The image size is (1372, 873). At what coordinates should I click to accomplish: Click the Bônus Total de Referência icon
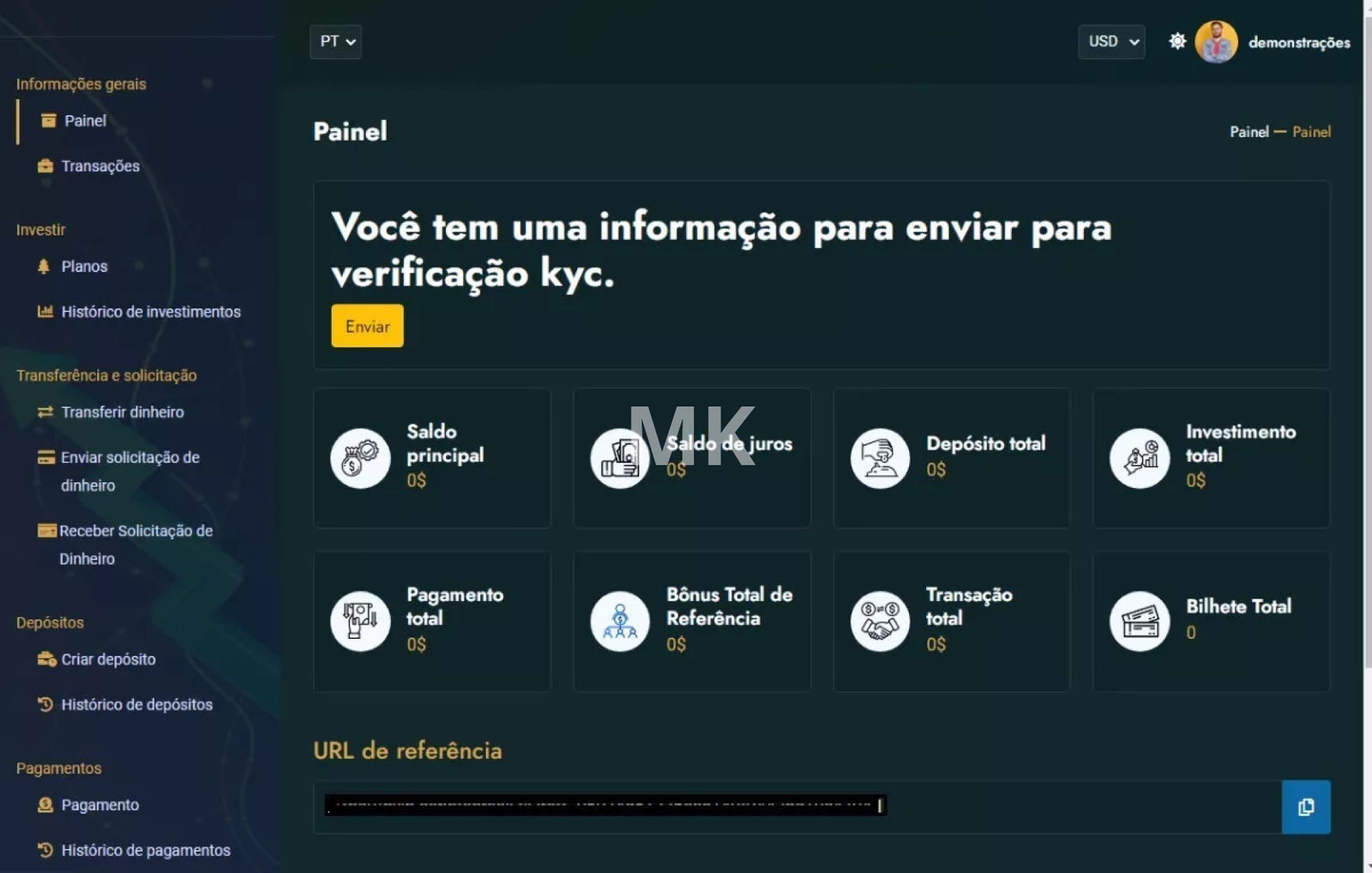click(620, 621)
